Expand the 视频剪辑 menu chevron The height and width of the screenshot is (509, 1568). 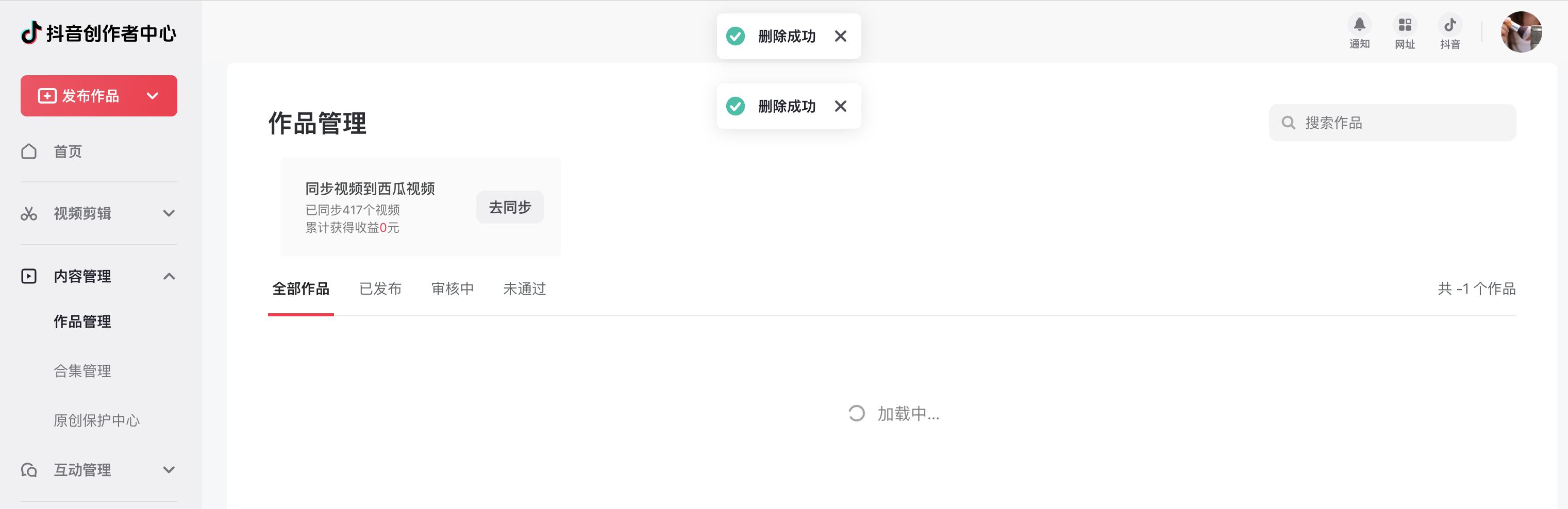[x=169, y=213]
